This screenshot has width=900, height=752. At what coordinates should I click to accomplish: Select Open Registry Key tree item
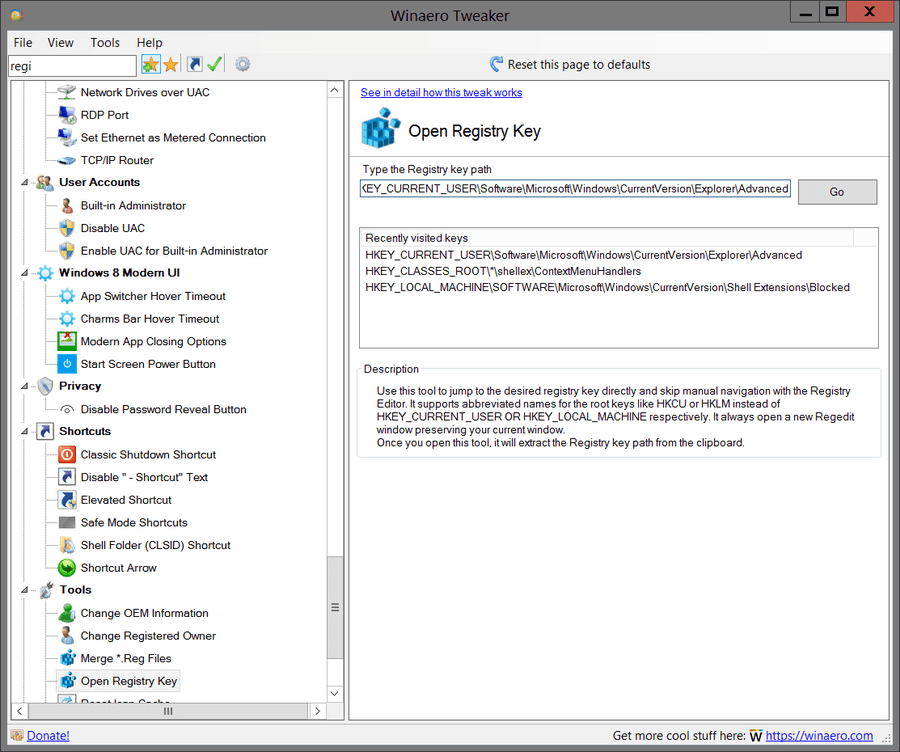click(x=129, y=681)
